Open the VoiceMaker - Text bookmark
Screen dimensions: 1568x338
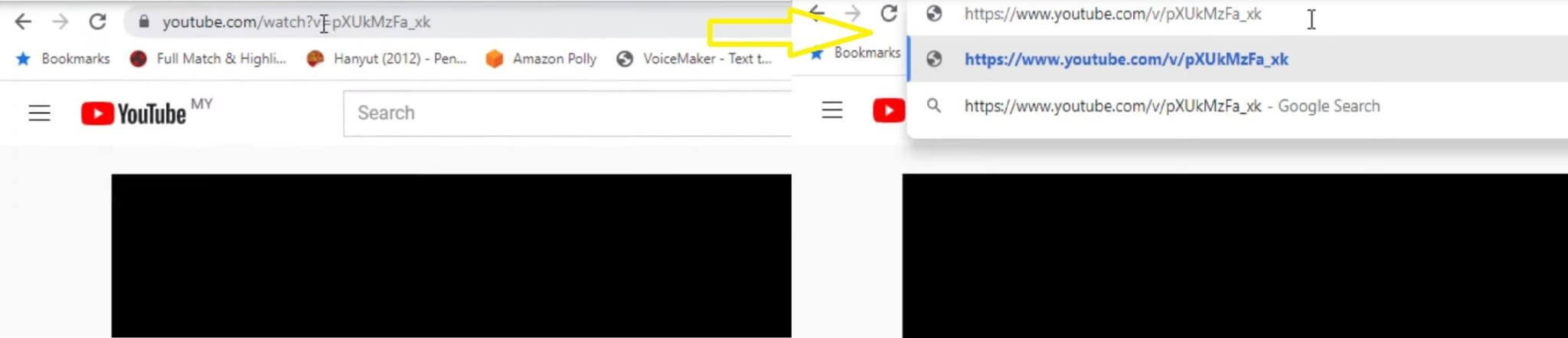point(694,58)
